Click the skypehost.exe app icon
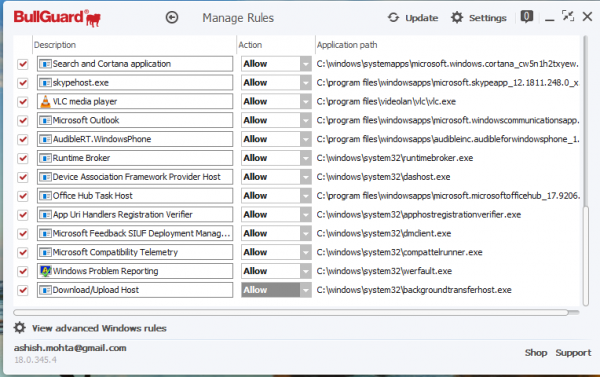Screen dimensions: 600x377 (46, 83)
